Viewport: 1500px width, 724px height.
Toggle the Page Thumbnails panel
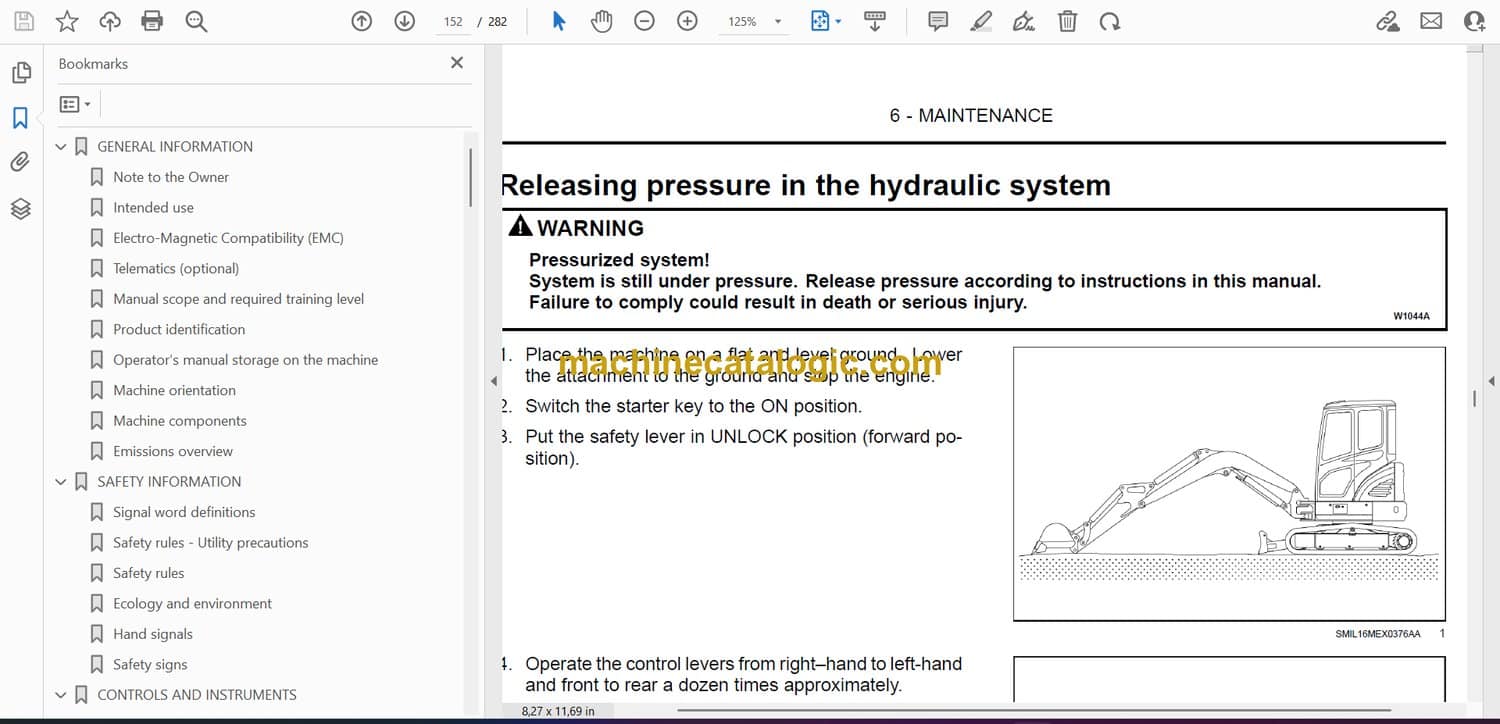pyautogui.click(x=20, y=73)
